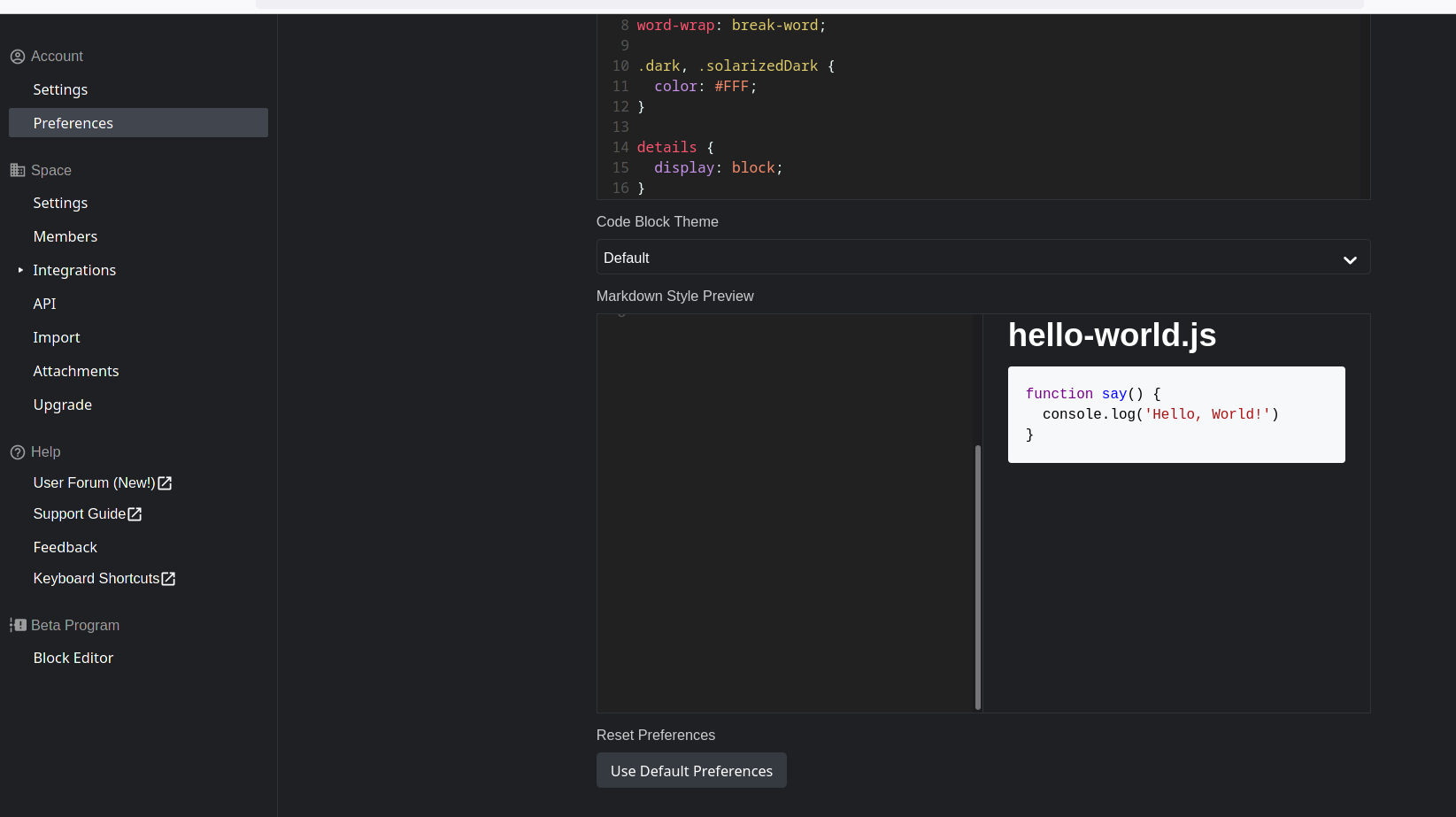Select Preferences in the sidebar
This screenshot has height=817, width=1456.
click(138, 123)
